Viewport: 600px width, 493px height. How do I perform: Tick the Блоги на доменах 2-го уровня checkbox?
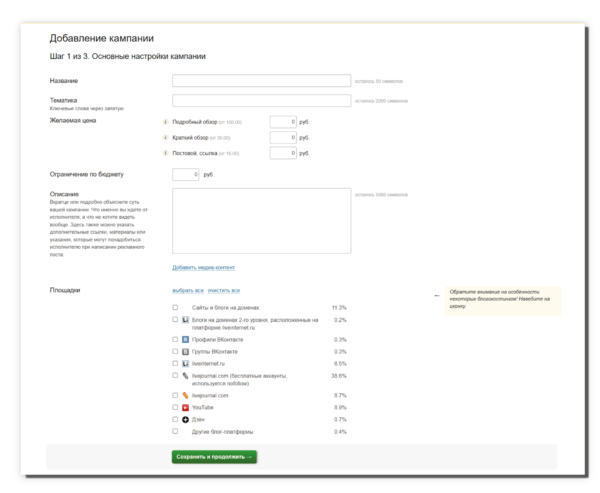tap(175, 319)
